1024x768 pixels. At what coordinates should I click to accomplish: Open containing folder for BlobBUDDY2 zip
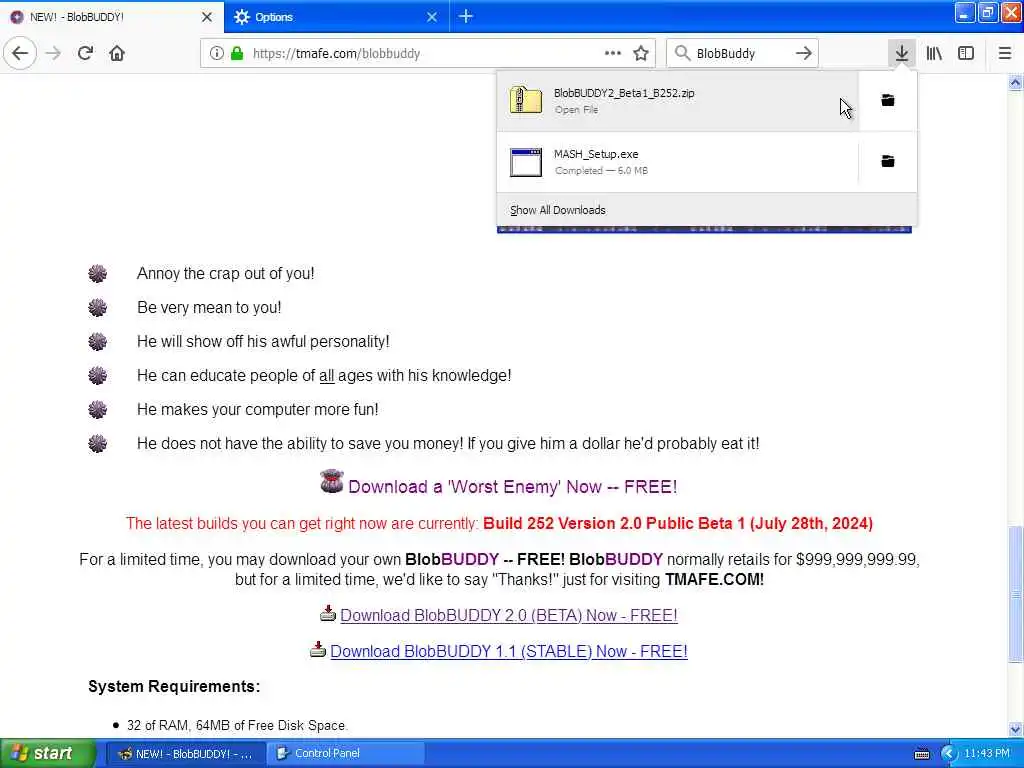click(x=888, y=101)
